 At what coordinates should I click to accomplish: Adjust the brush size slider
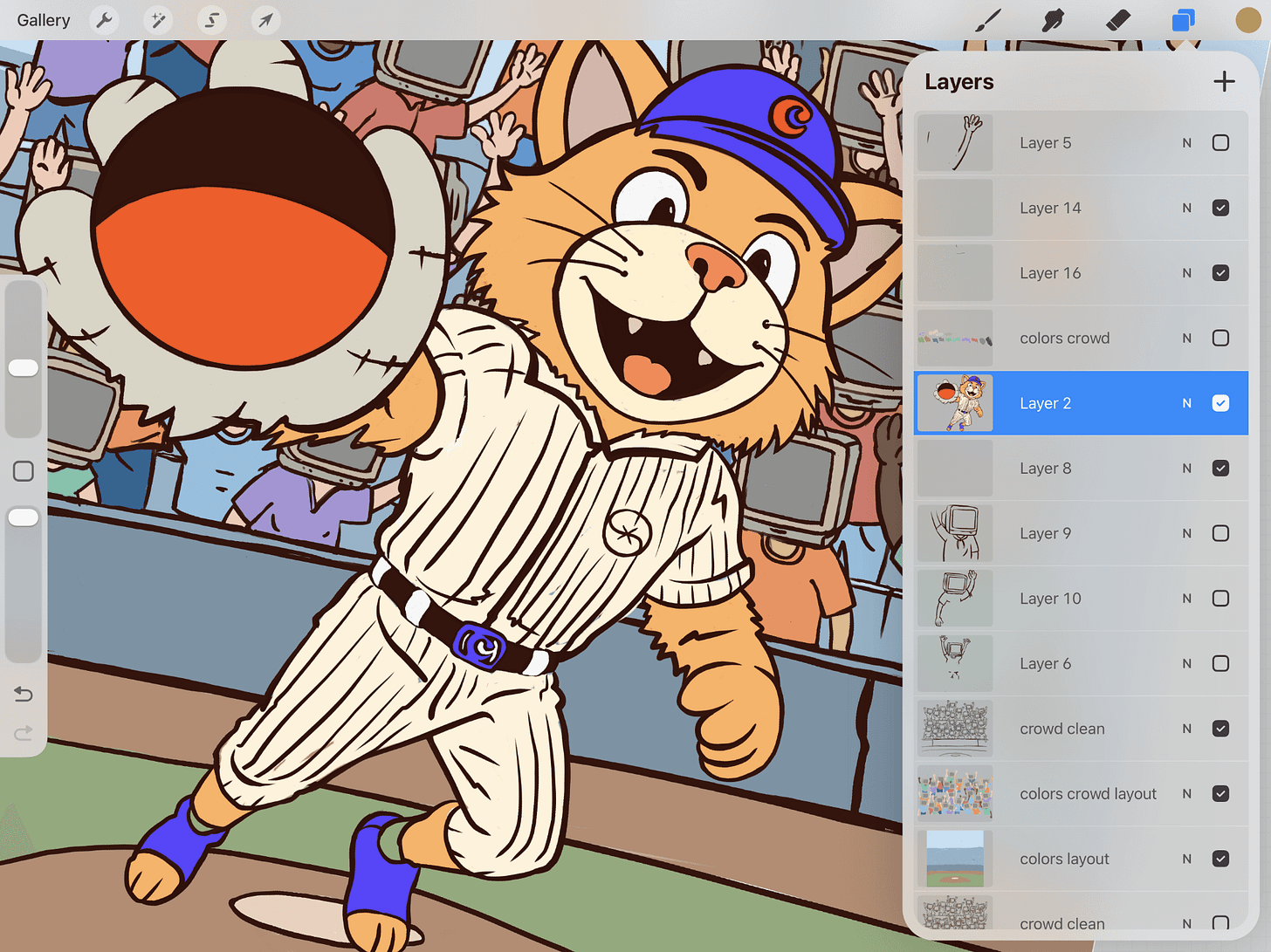[24, 367]
